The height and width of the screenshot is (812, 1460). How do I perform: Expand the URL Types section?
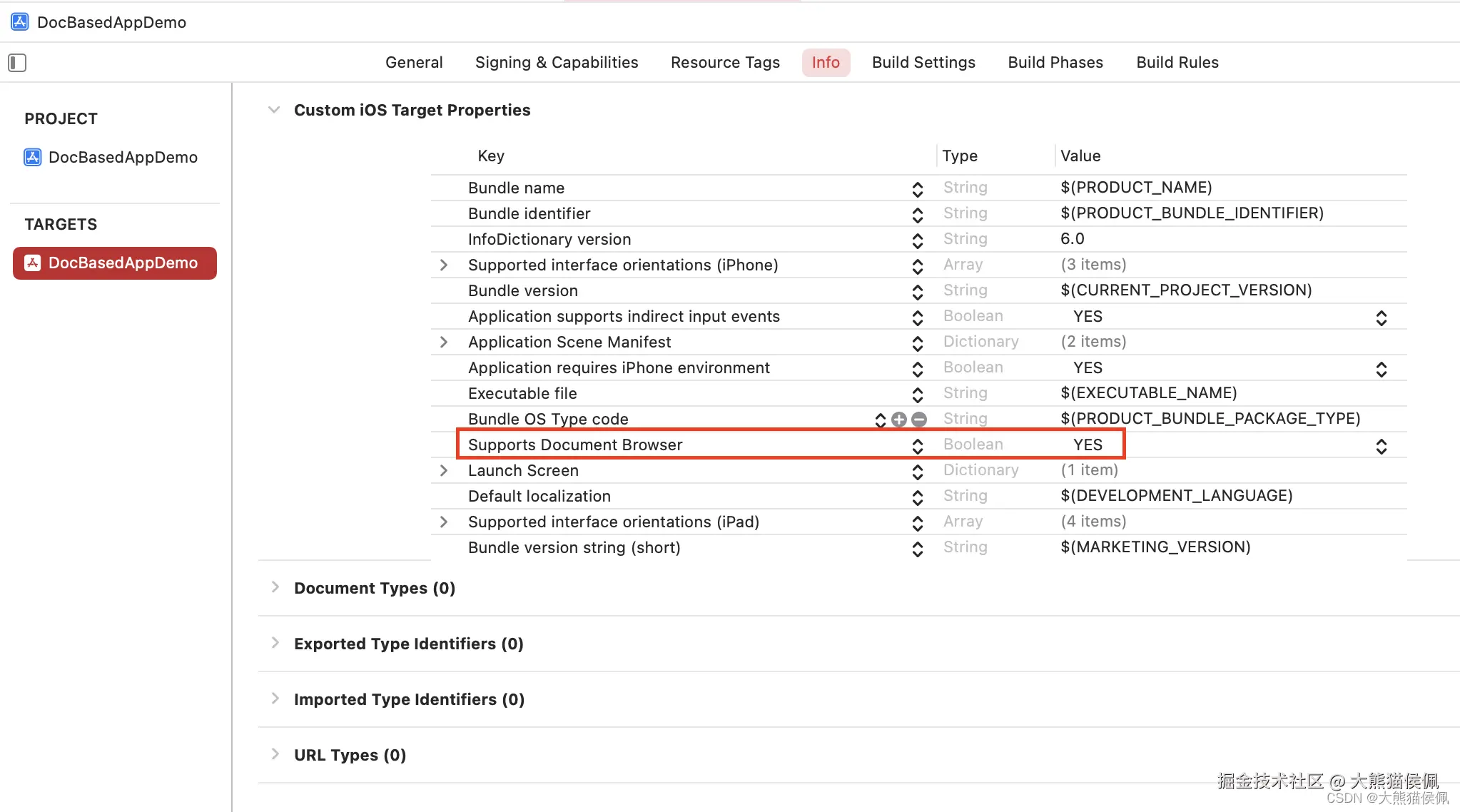pyautogui.click(x=275, y=754)
